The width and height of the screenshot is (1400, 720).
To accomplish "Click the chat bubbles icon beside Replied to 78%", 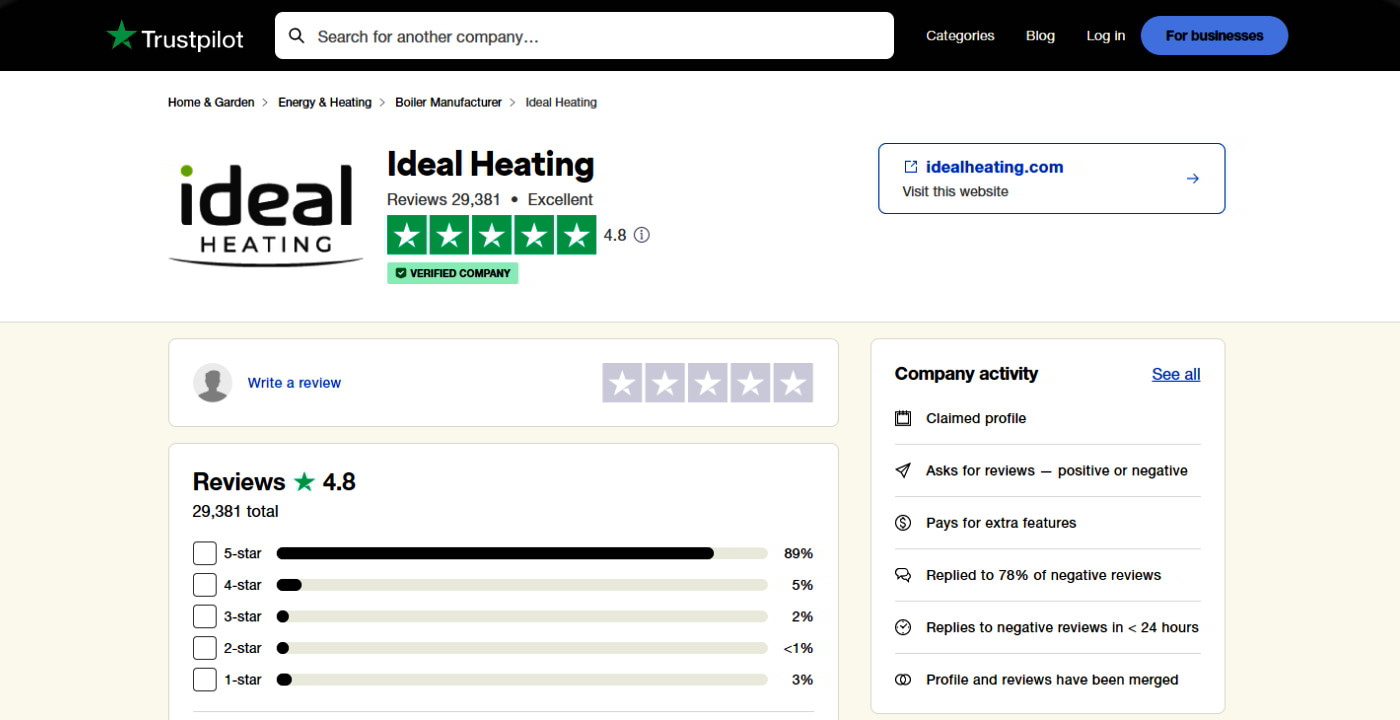I will (903, 575).
